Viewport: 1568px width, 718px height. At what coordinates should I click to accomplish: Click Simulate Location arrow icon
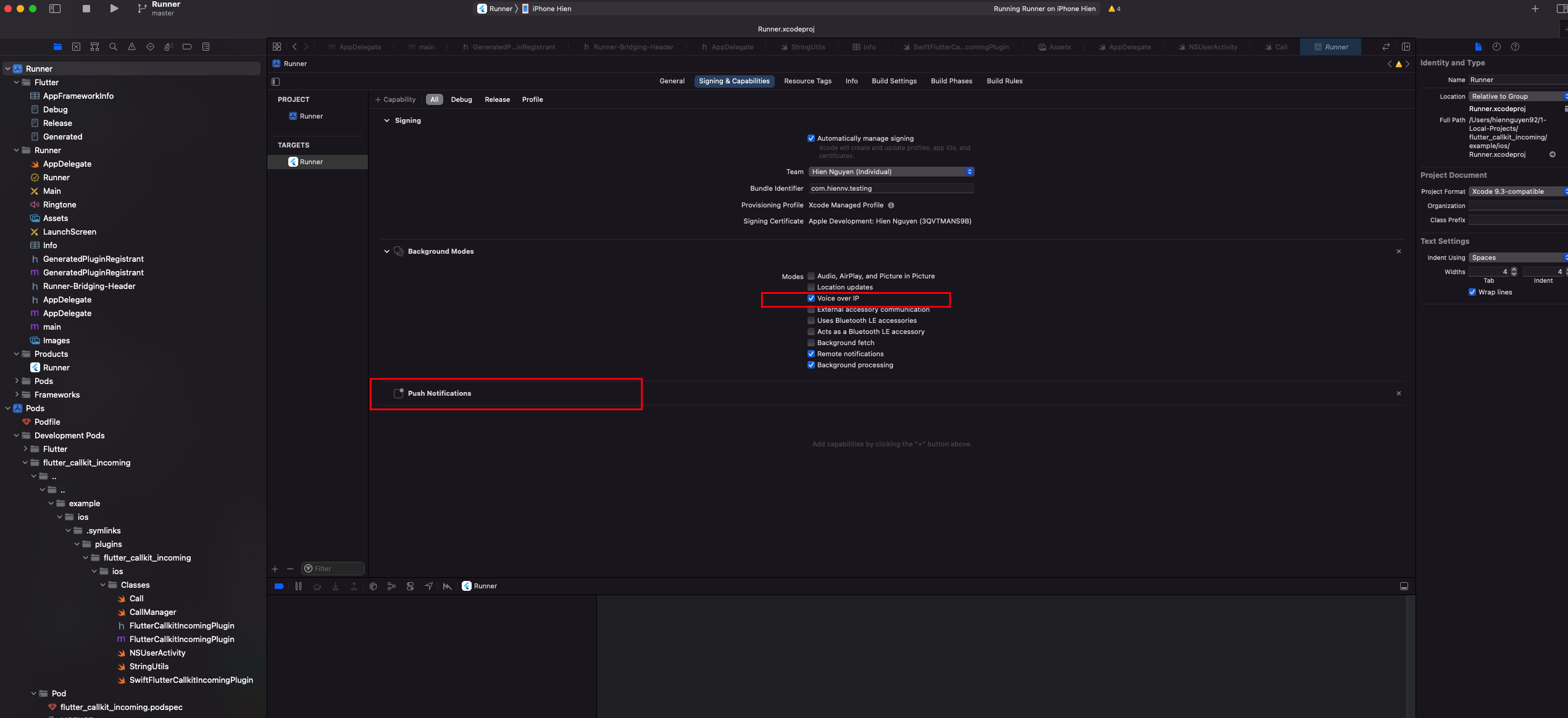(428, 587)
